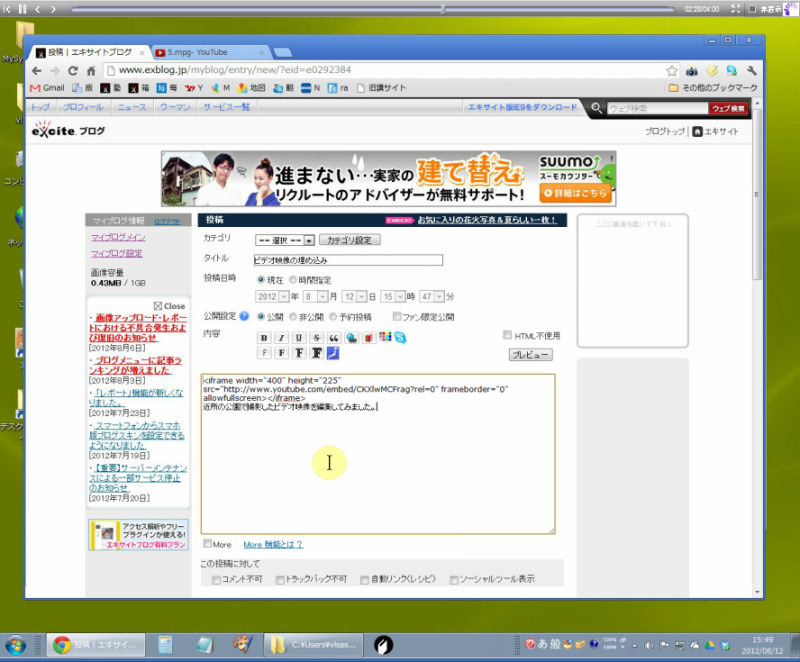This screenshot has width=800, height=662.
Task: Select the 非公開 radio button
Action: 293,316
